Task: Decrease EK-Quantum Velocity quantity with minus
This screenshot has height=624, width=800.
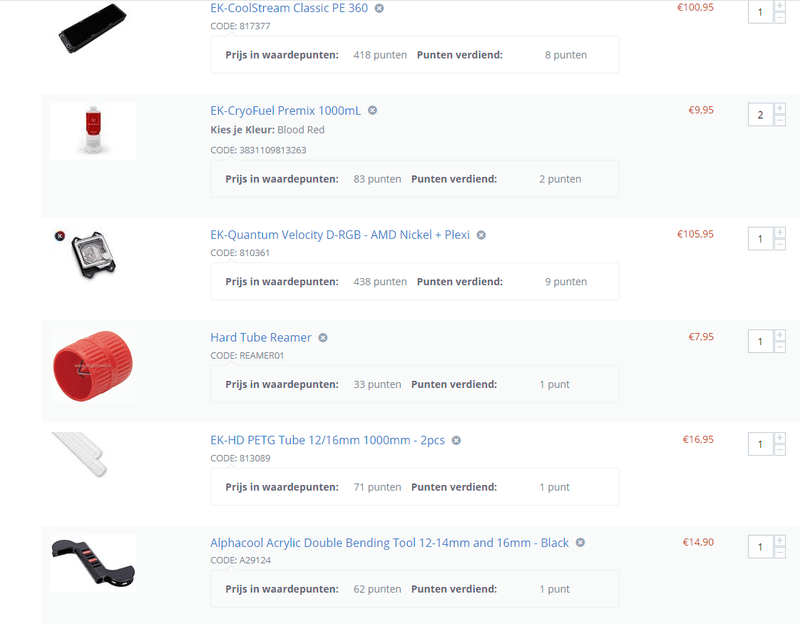Action: coord(780,245)
